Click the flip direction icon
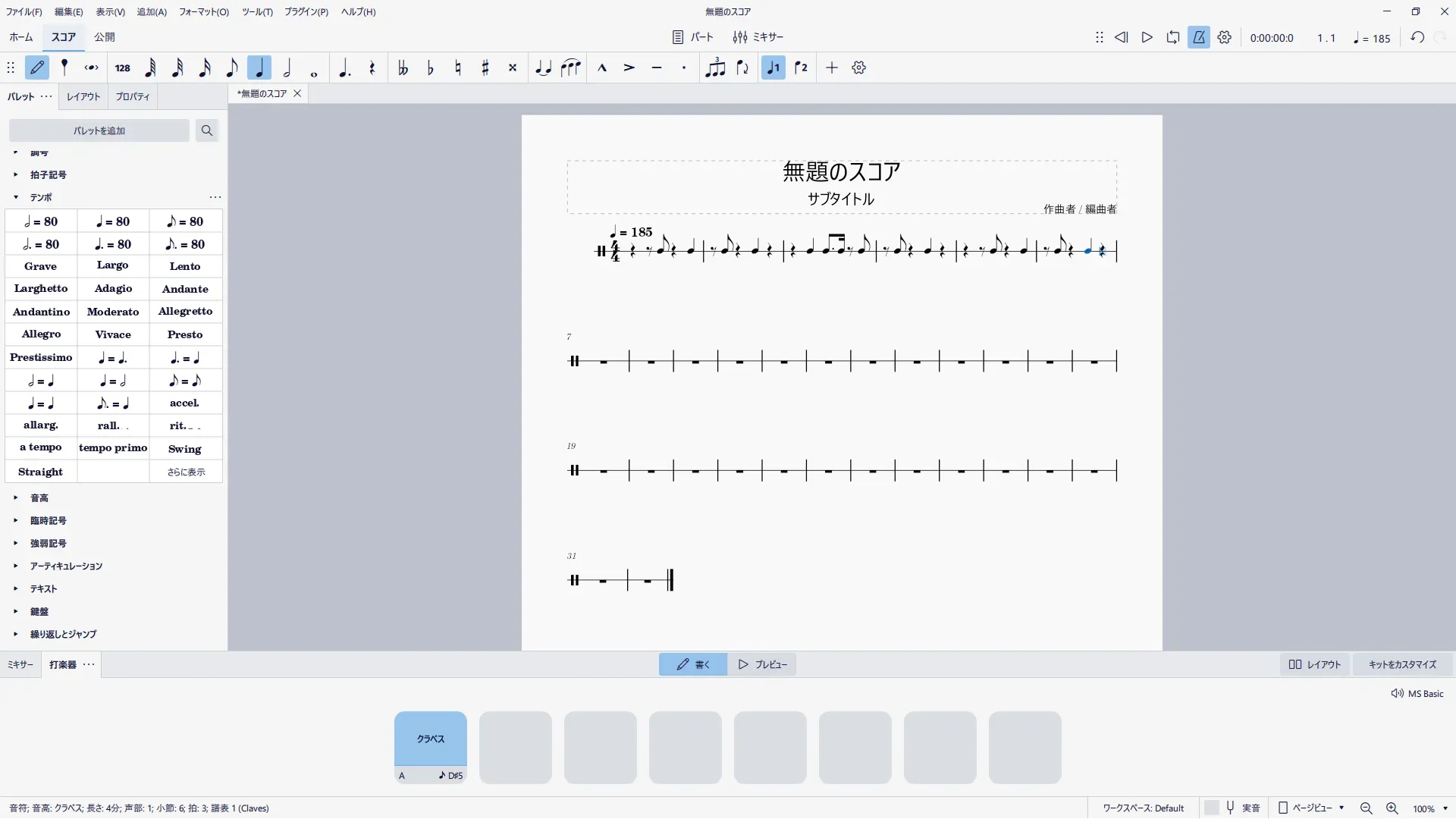 click(742, 68)
